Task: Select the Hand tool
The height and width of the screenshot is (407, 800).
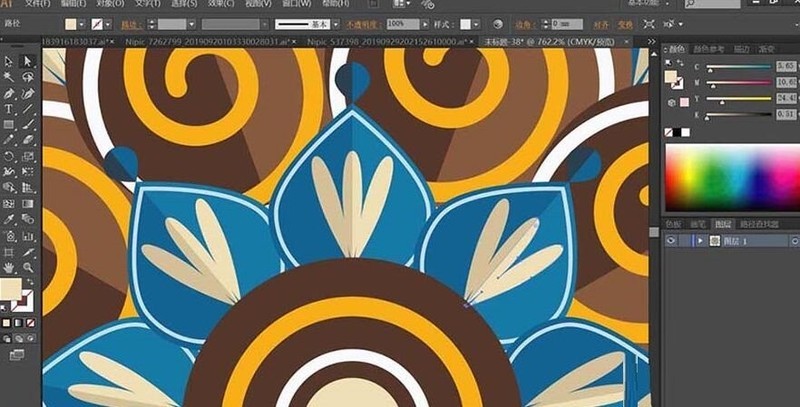Action: pos(9,267)
